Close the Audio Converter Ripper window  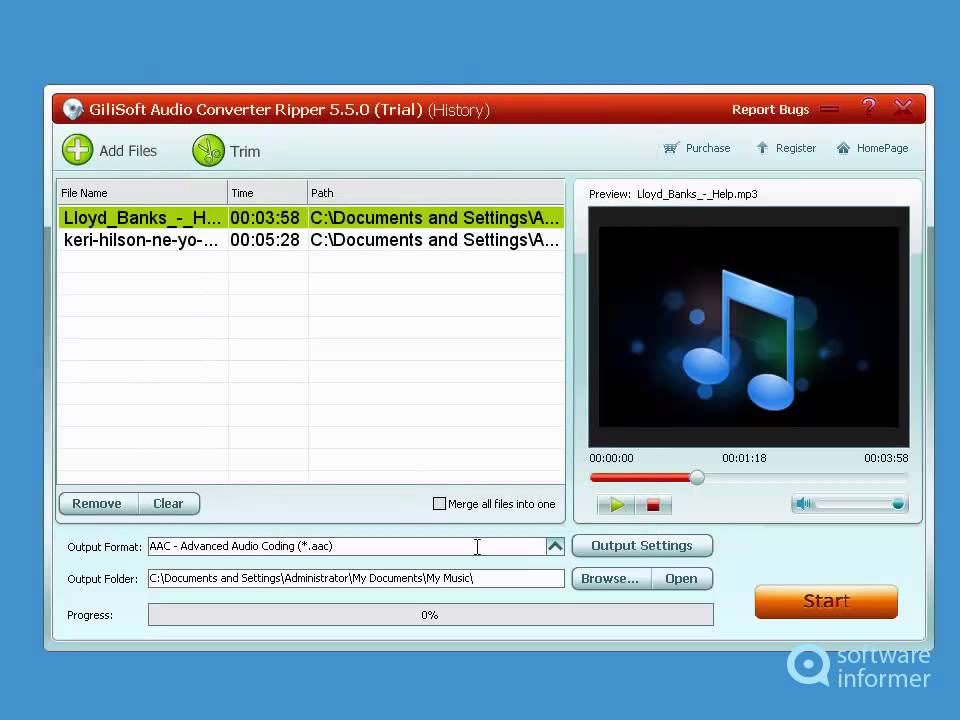[x=903, y=108]
